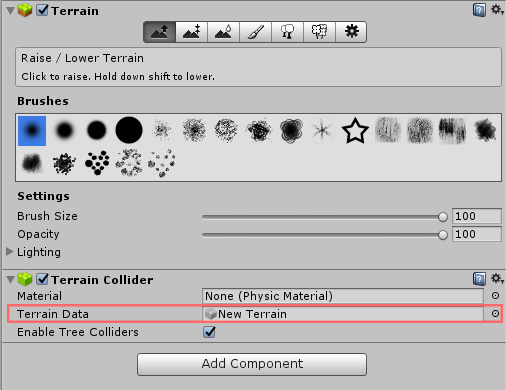
Task: Click the Opacity value field
Action: 477,234
